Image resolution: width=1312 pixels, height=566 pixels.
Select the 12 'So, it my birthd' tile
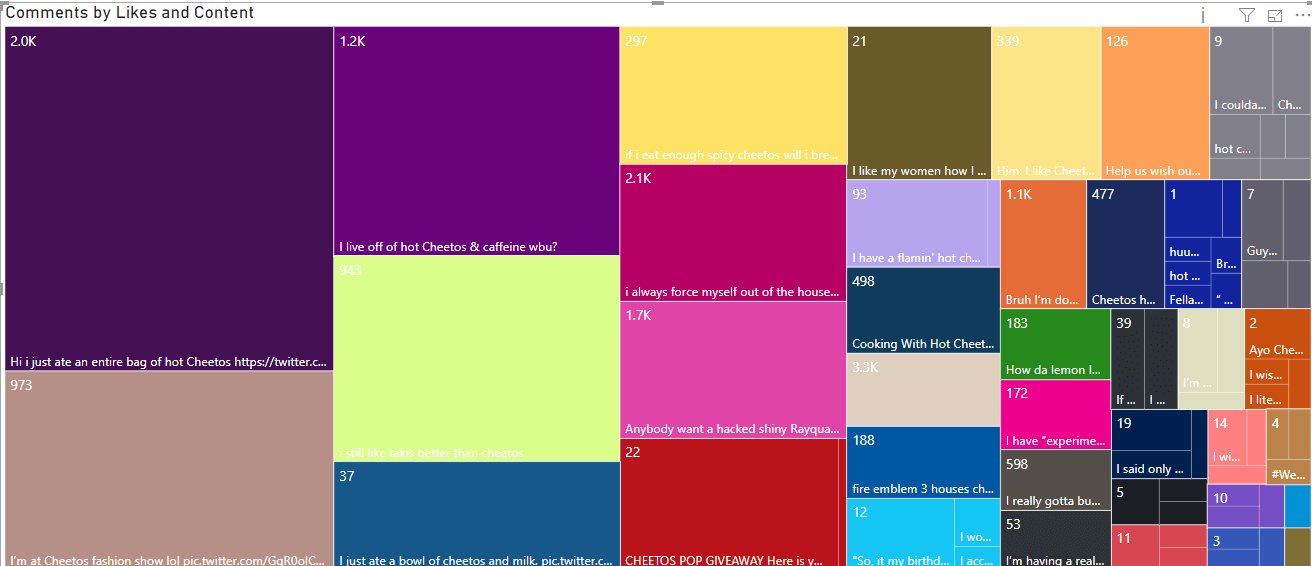pos(901,533)
